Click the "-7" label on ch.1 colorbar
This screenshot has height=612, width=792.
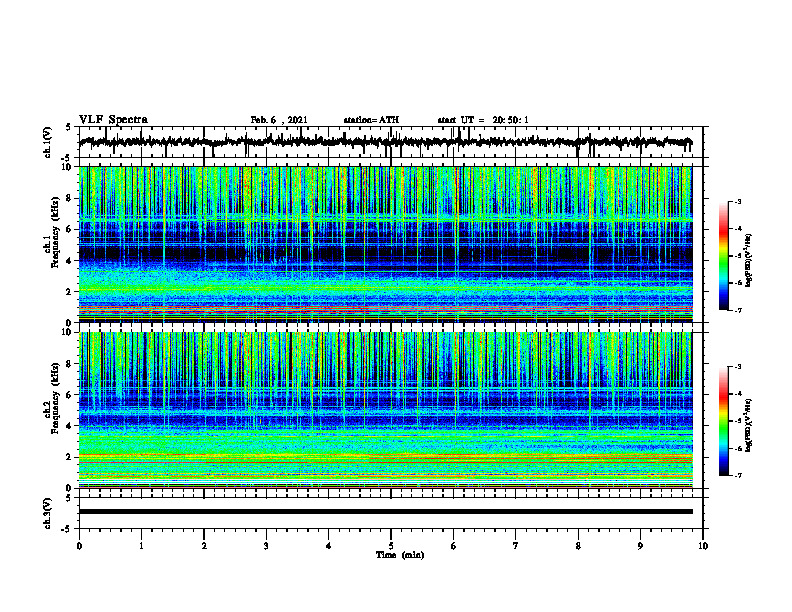pyautogui.click(x=737, y=310)
